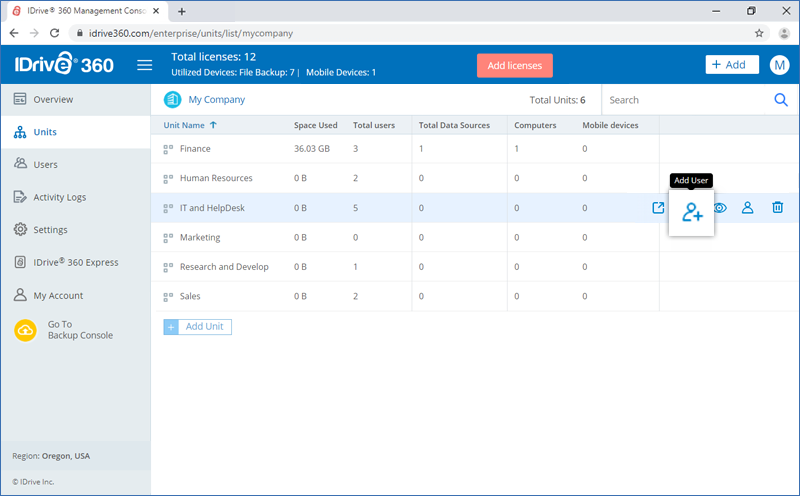800x496 pixels.
Task: Click the Add licenses button
Action: click(x=514, y=65)
